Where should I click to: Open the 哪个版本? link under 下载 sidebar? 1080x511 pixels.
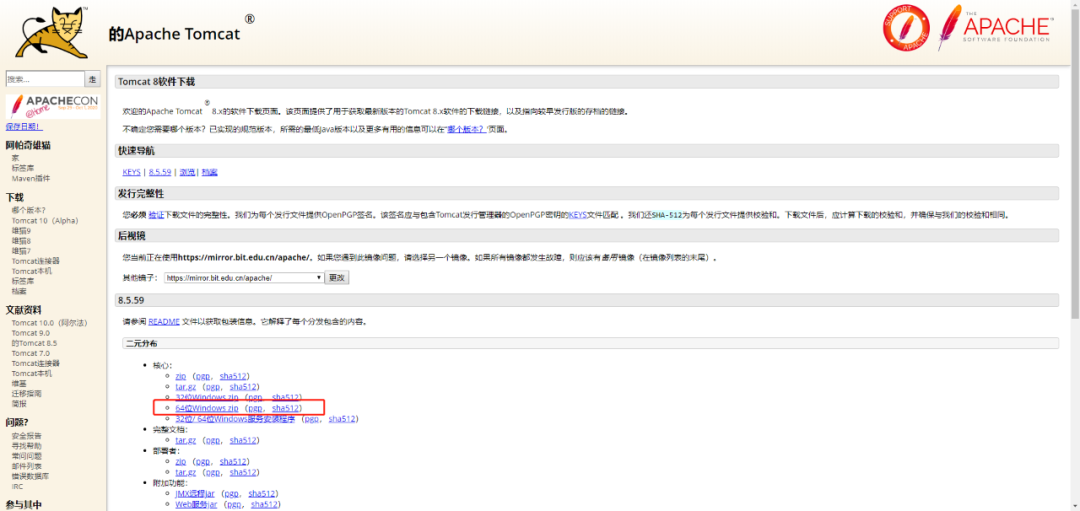[28, 210]
